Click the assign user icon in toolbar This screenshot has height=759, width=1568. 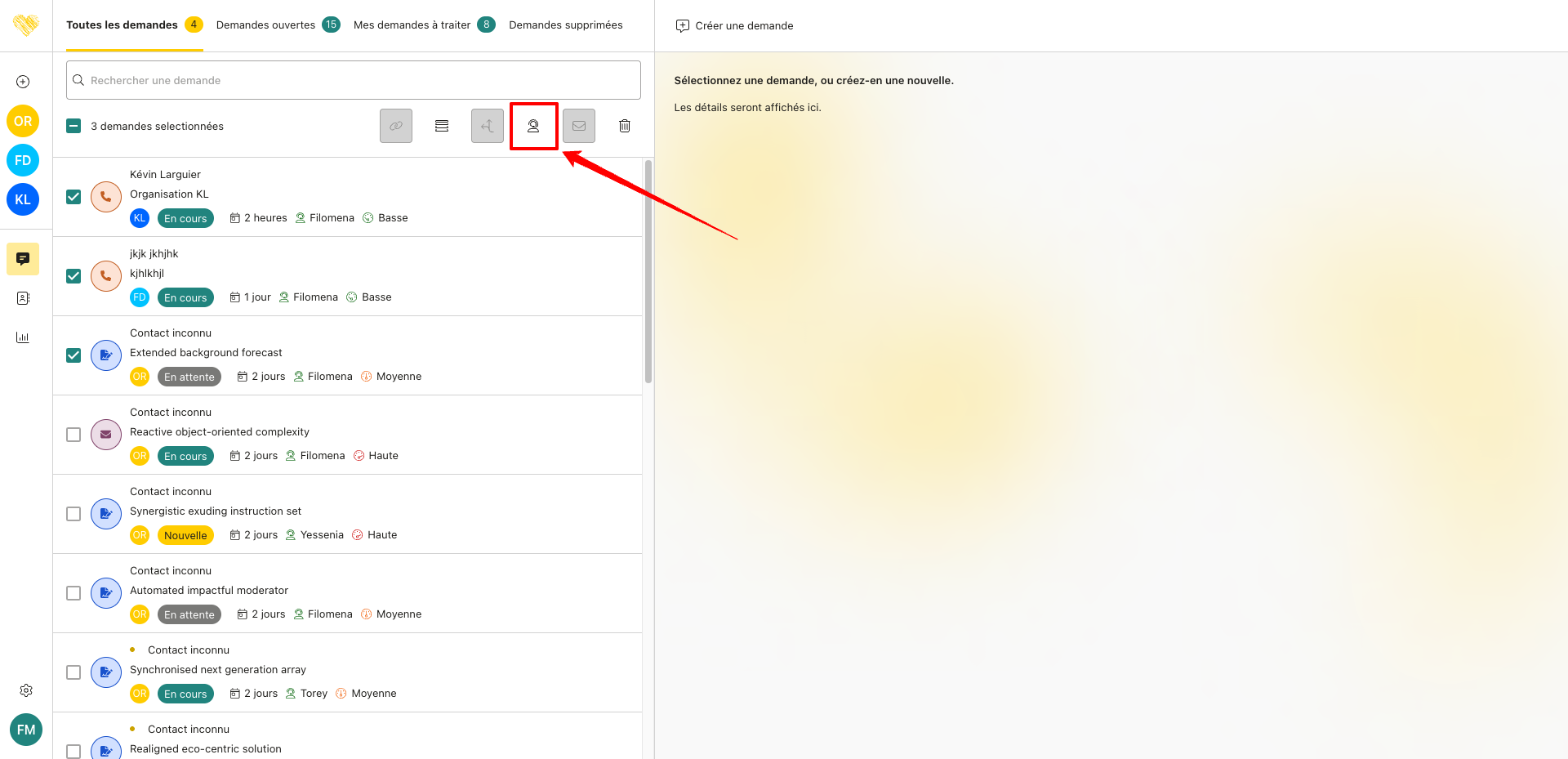click(533, 126)
